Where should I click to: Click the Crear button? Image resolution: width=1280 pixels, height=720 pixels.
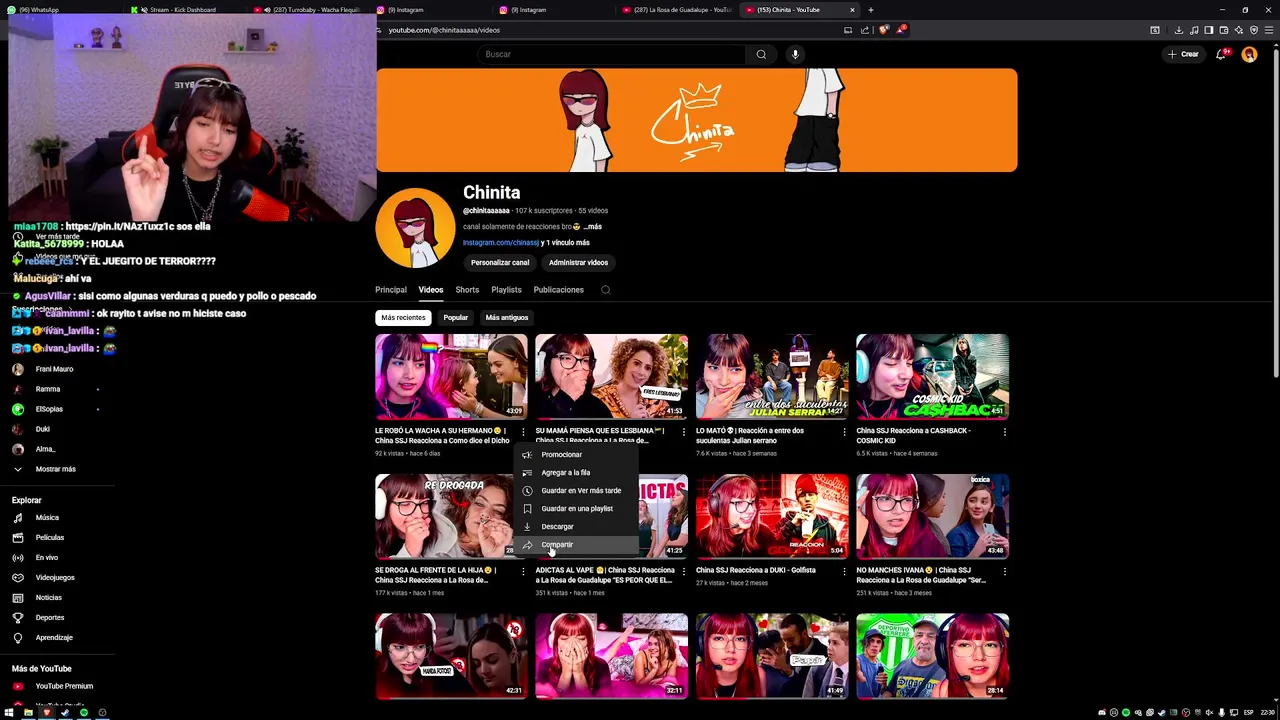pos(1183,54)
